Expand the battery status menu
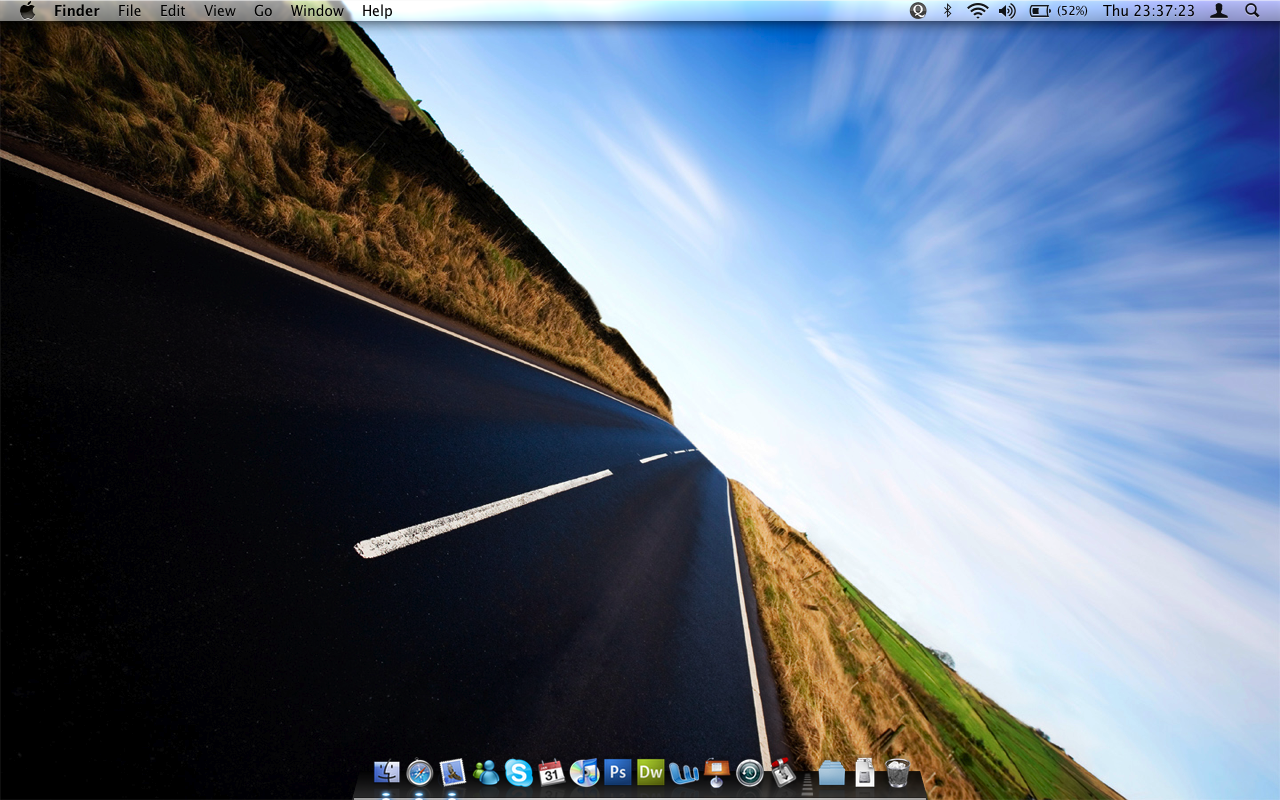Viewport: 1280px width, 800px height. (x=1058, y=11)
